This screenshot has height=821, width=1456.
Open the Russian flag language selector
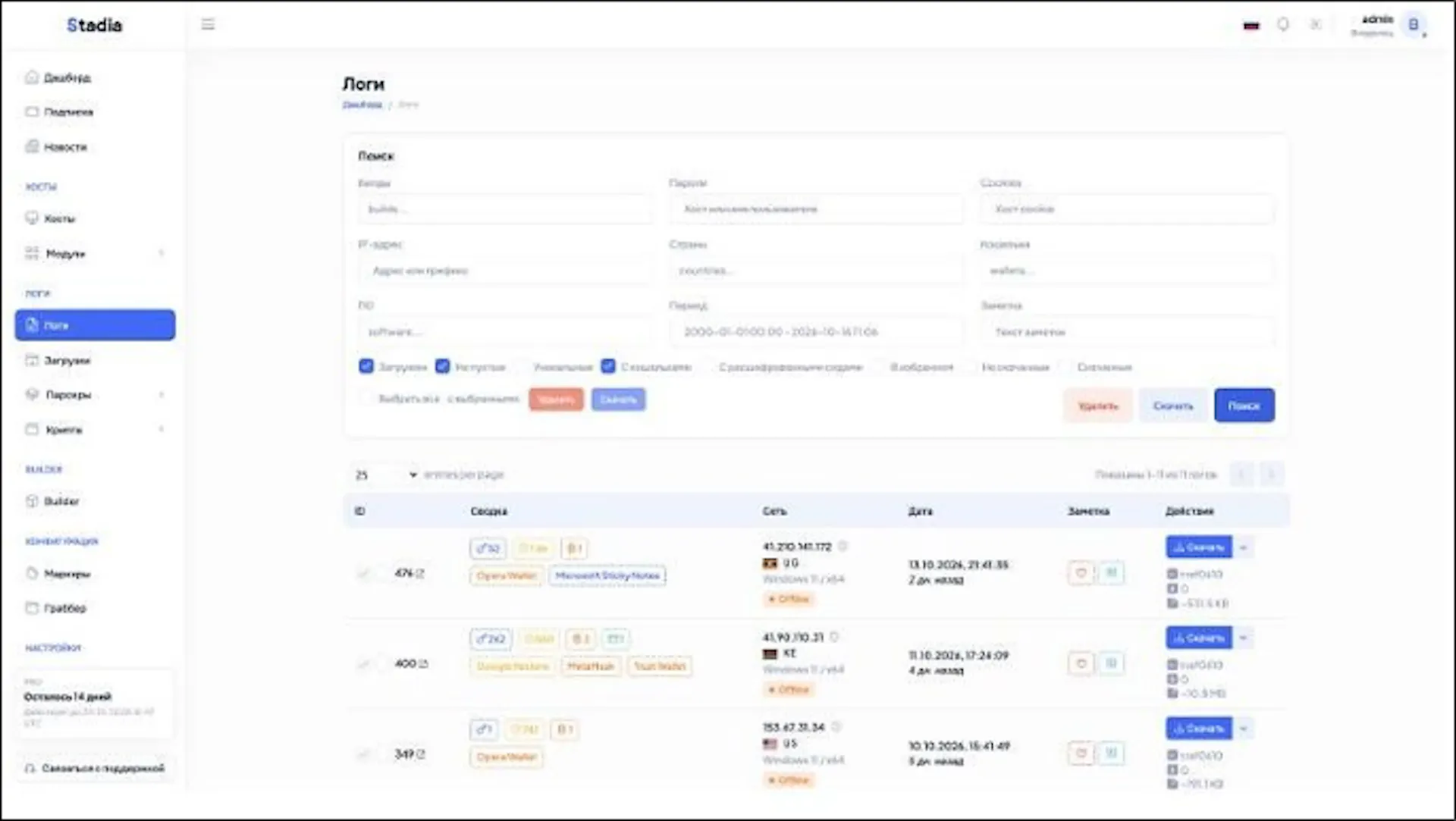coord(1251,25)
